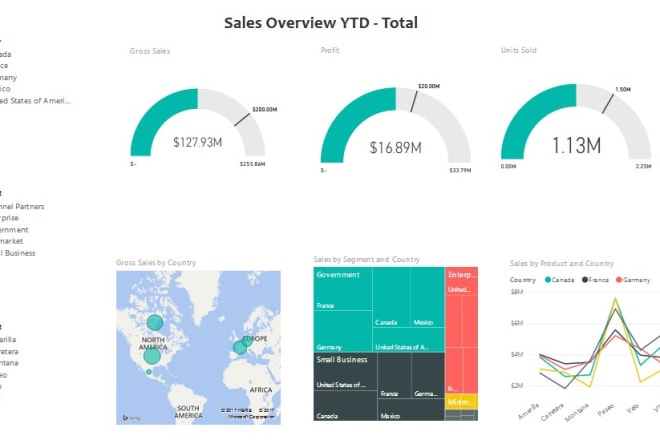Select Small Business Germany treemap cell
Screen dimensions: 660x440
point(428,376)
